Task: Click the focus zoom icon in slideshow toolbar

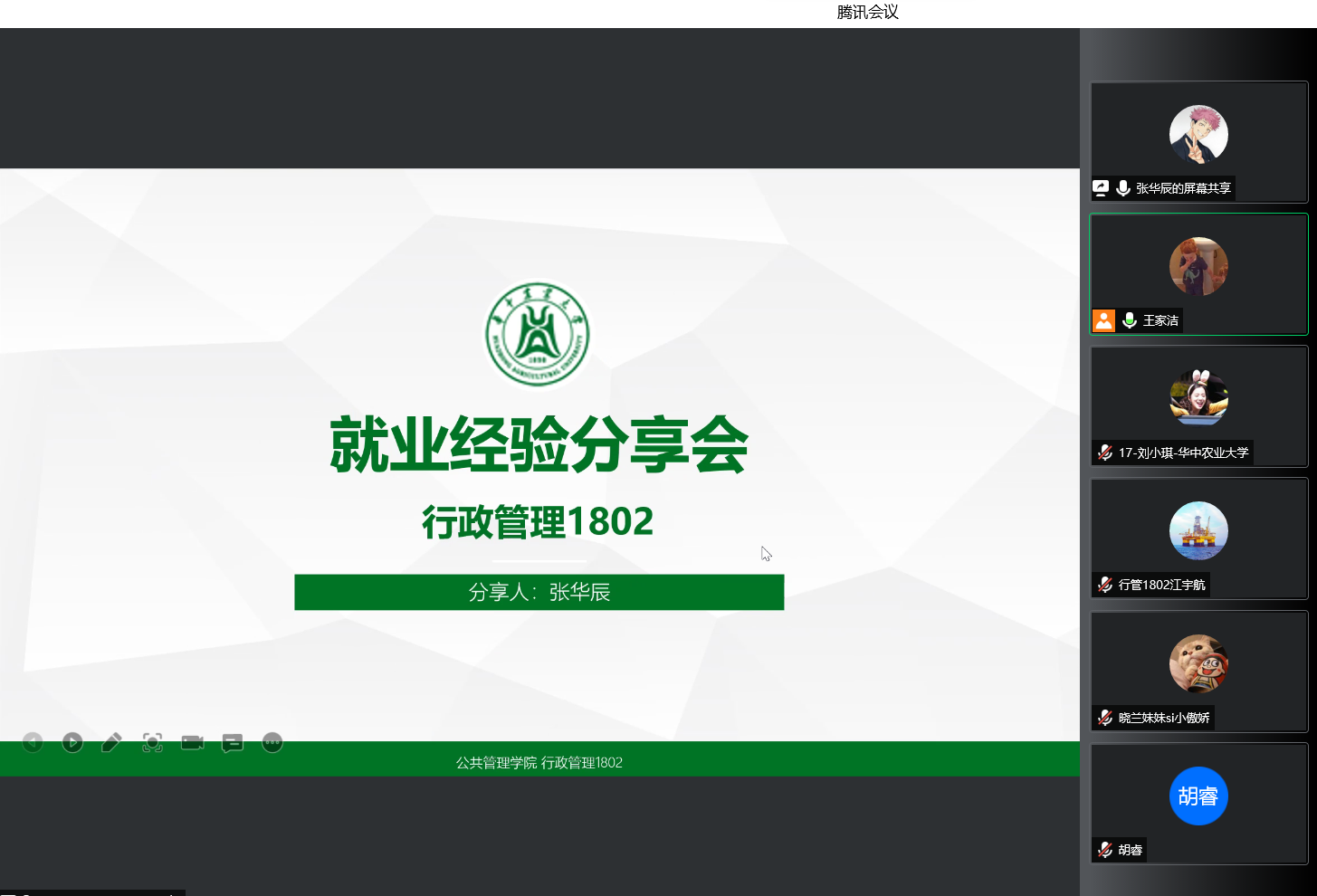Action: [x=152, y=743]
